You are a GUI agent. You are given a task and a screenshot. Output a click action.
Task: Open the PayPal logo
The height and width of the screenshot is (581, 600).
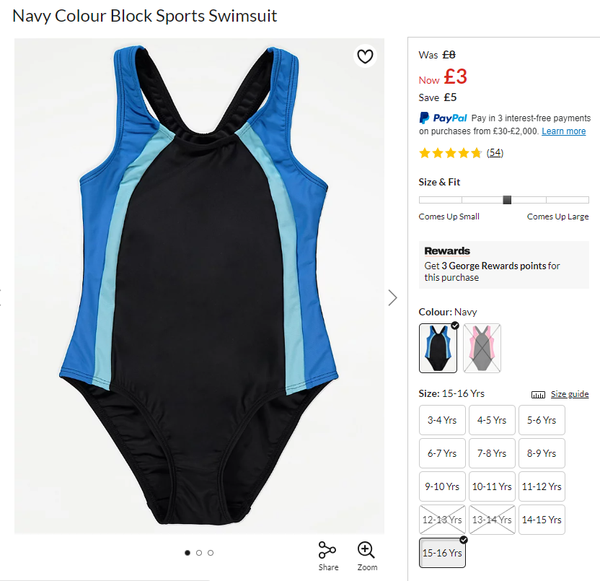click(x=443, y=118)
